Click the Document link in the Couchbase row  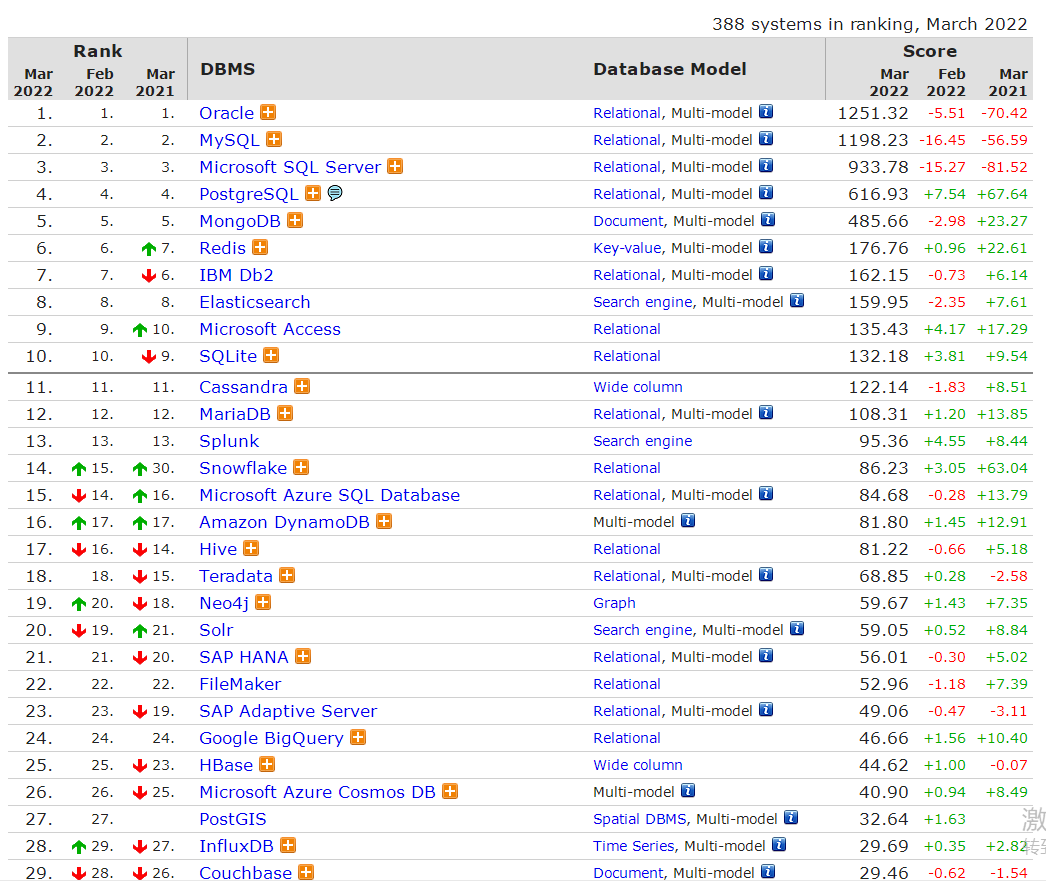pyautogui.click(x=628, y=873)
